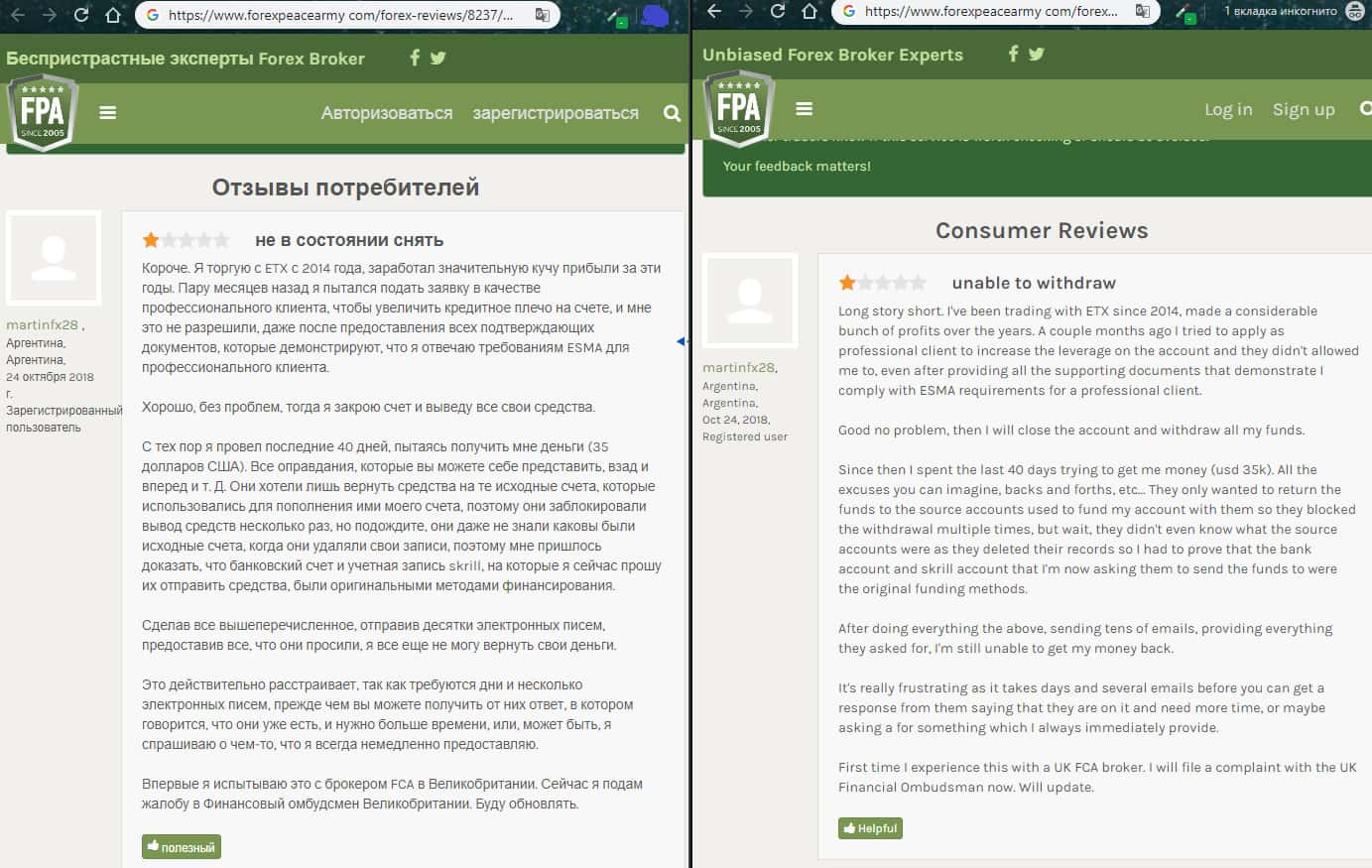Click the Беспристрастные эксперты Forex Broker title

pos(186,59)
